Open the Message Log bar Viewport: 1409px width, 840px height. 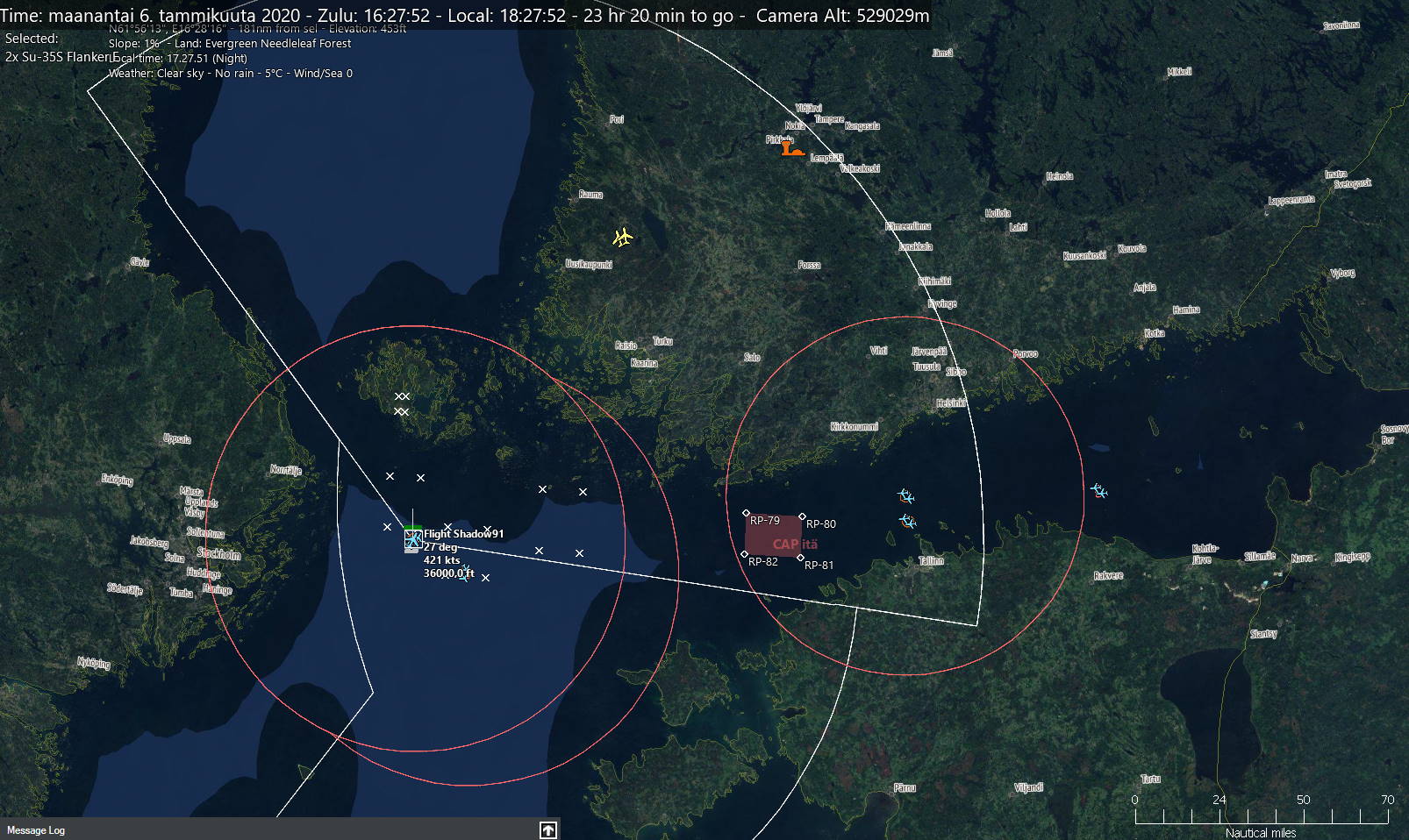click(x=263, y=829)
